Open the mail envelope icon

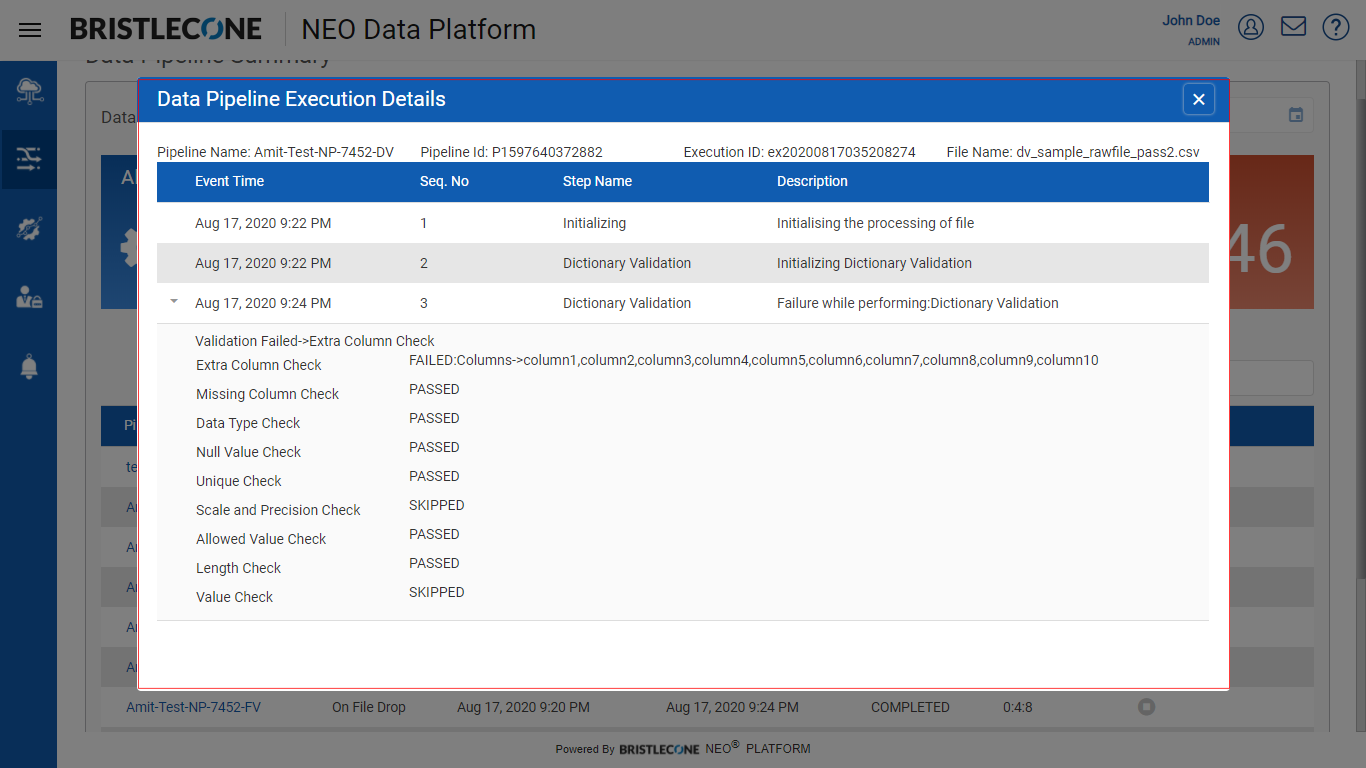[x=1293, y=27]
